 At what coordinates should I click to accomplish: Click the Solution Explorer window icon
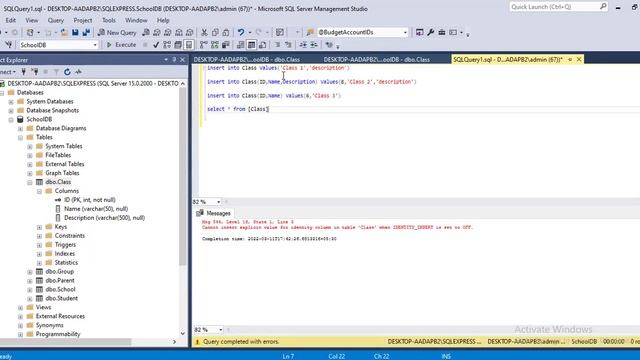[419, 32]
